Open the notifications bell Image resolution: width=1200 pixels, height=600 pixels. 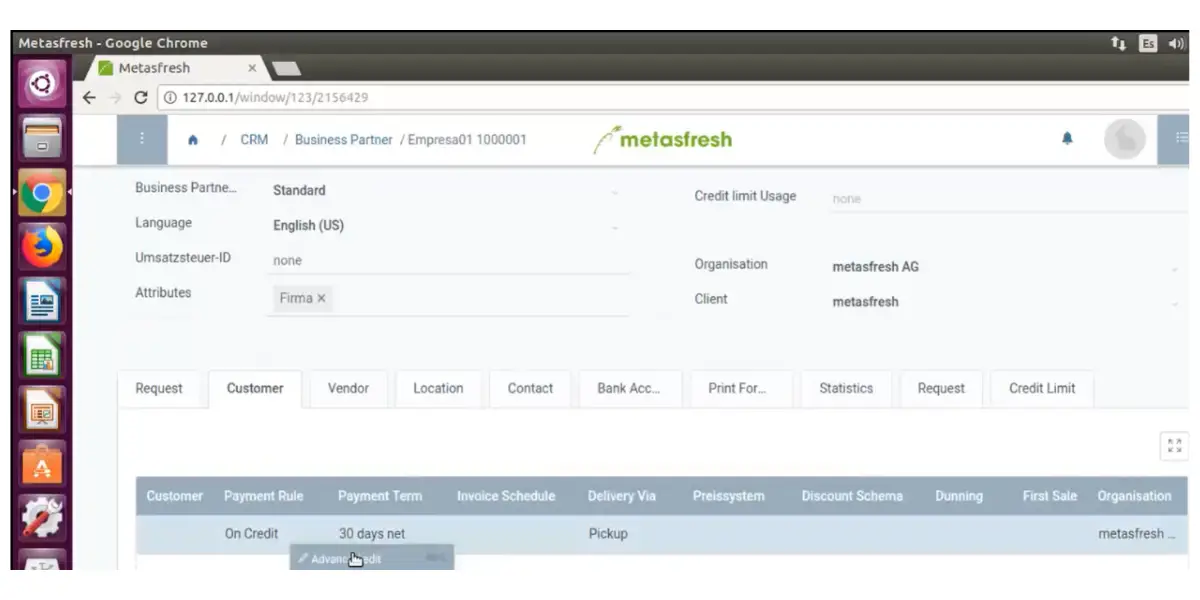click(x=1067, y=139)
